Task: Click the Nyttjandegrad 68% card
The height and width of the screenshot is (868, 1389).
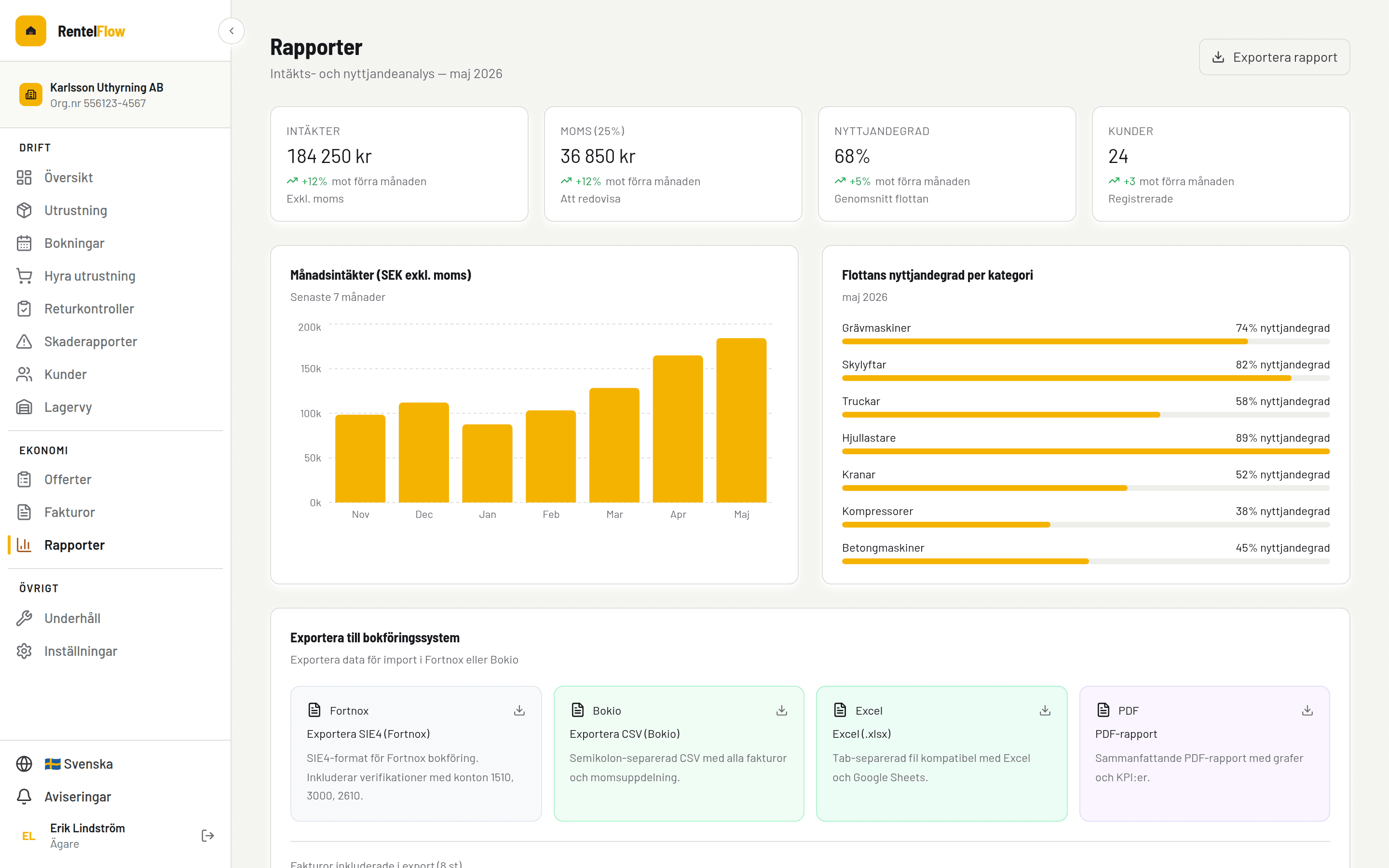Action: pos(946,163)
